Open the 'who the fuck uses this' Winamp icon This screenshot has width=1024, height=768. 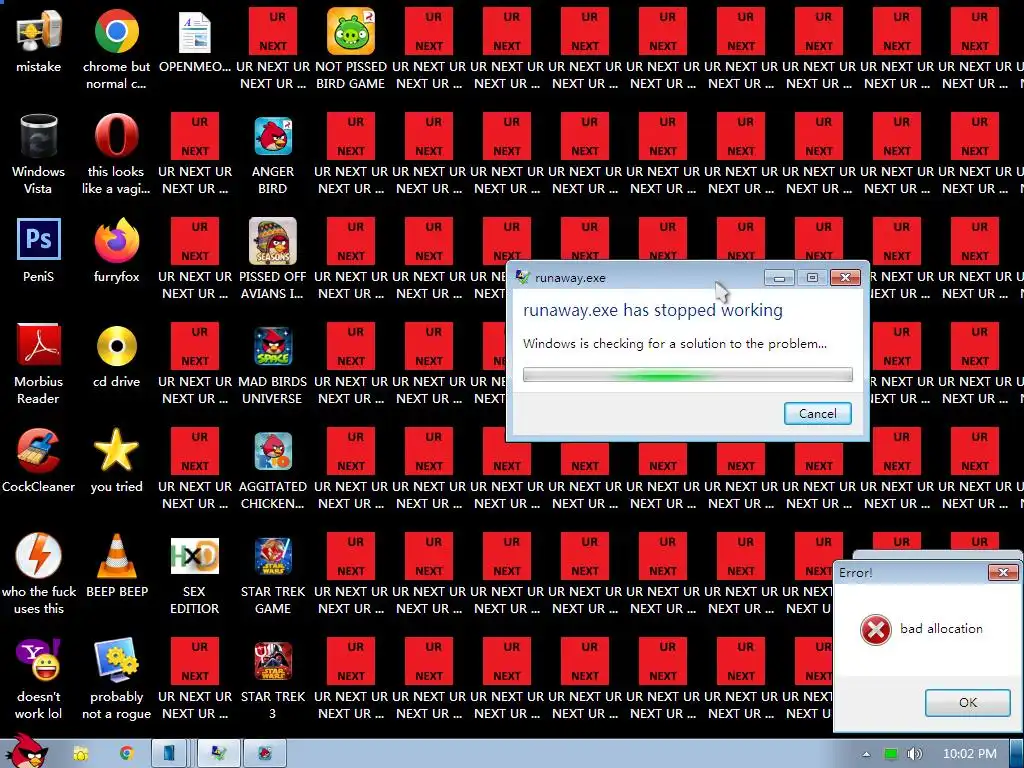tap(39, 555)
